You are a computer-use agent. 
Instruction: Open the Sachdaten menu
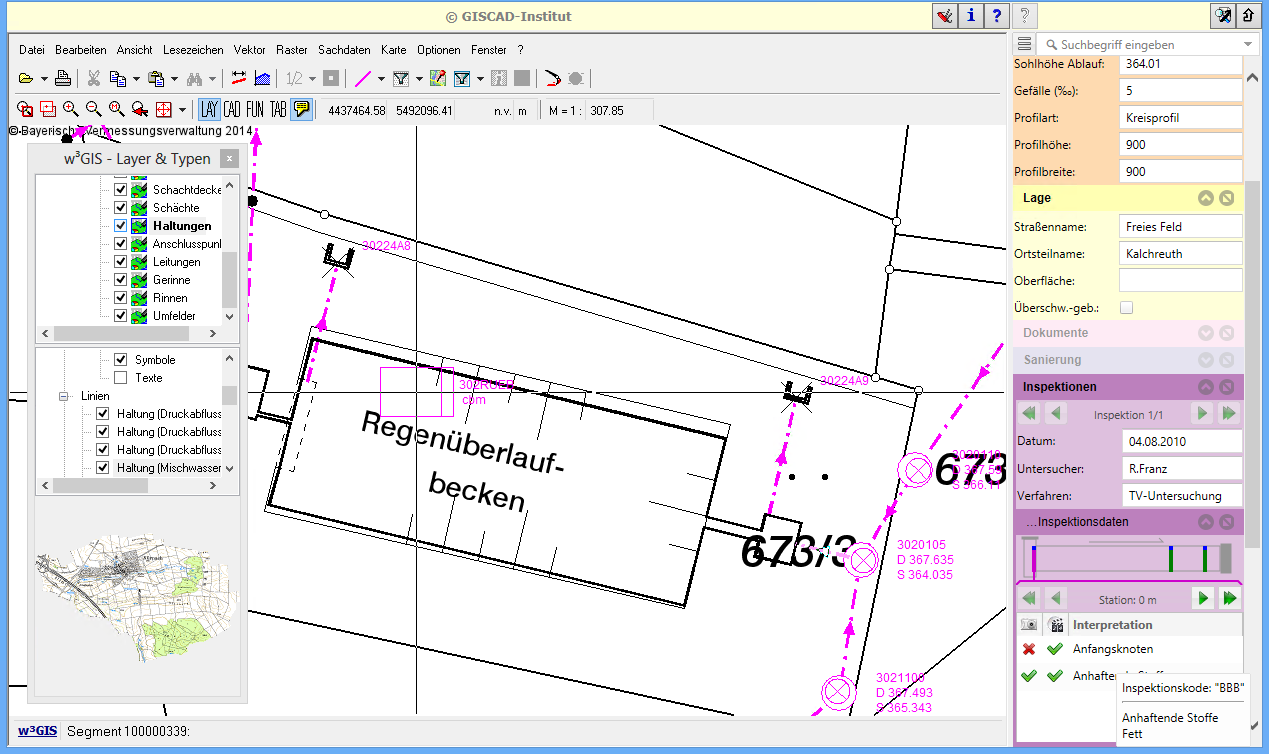(x=344, y=50)
